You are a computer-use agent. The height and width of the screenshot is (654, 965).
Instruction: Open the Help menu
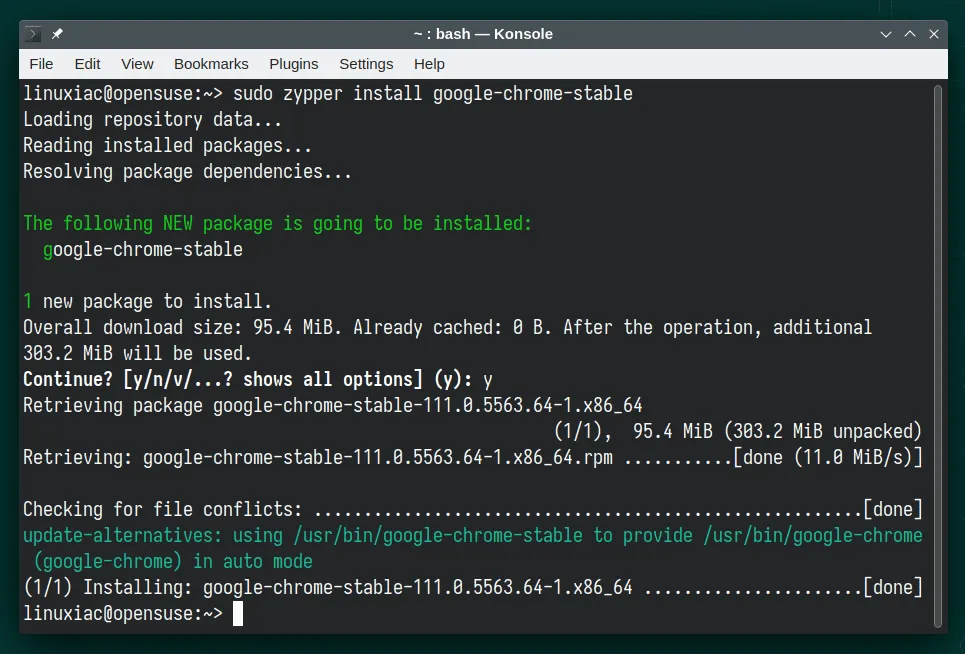(x=429, y=64)
